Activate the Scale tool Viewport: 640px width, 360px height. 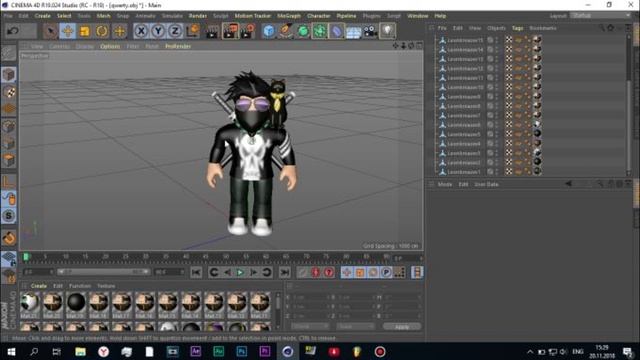pyautogui.click(x=85, y=31)
